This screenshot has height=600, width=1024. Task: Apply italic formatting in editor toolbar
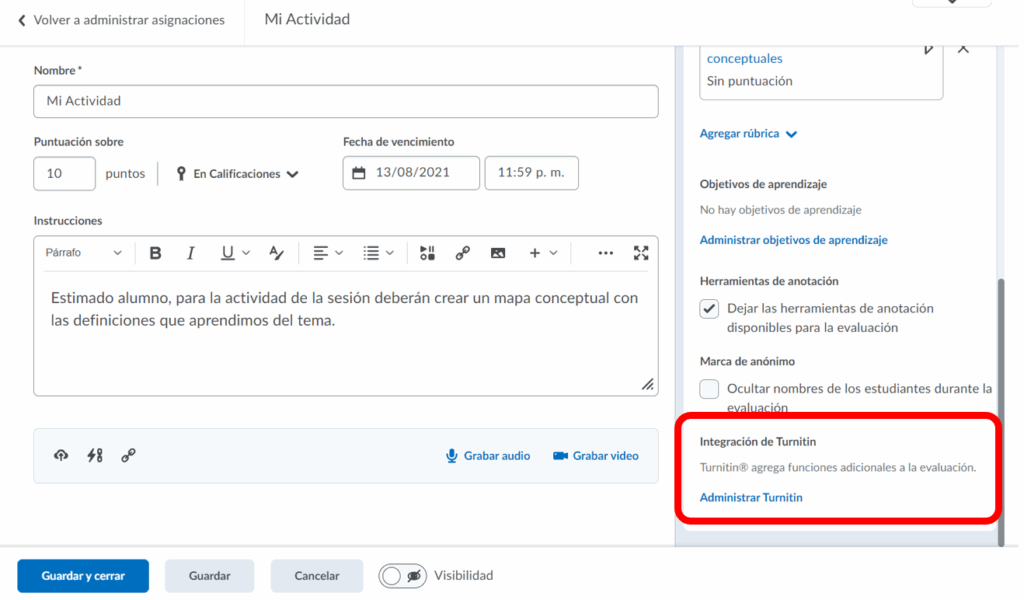click(x=190, y=253)
